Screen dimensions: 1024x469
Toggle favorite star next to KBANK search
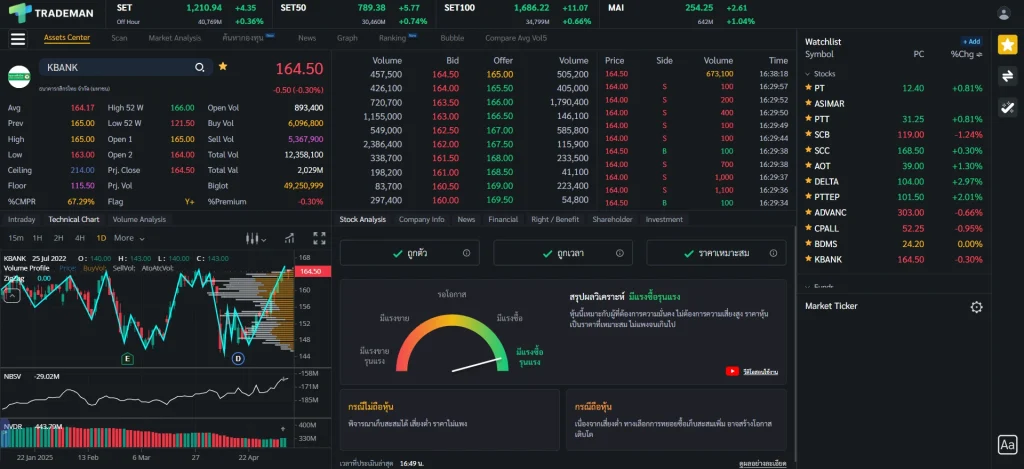(223, 67)
